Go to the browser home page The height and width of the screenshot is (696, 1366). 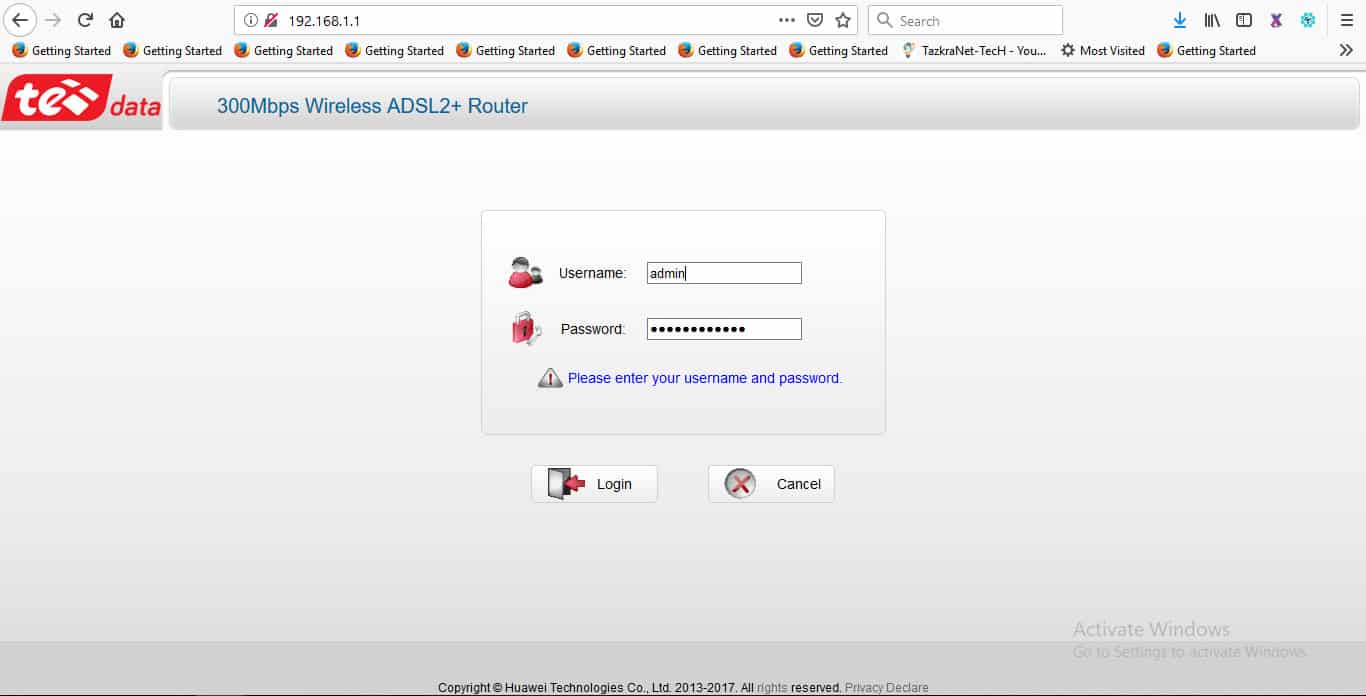click(x=116, y=19)
